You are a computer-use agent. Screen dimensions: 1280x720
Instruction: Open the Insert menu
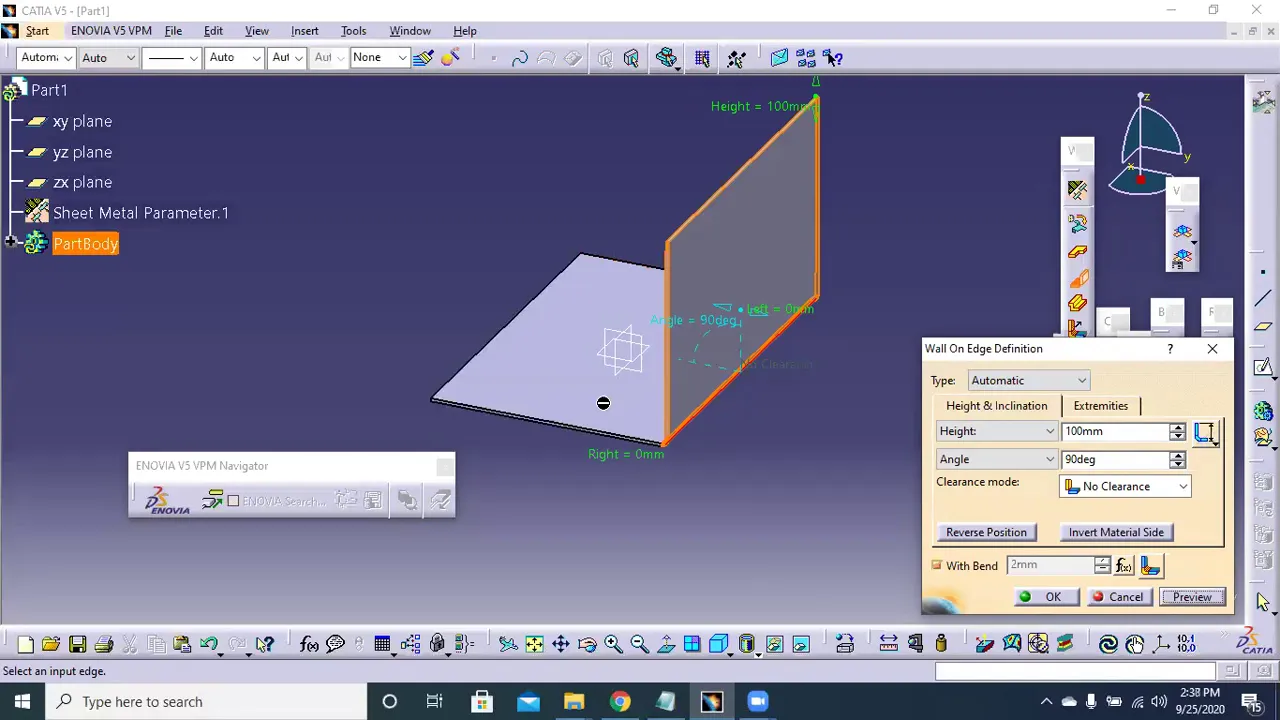point(304,31)
